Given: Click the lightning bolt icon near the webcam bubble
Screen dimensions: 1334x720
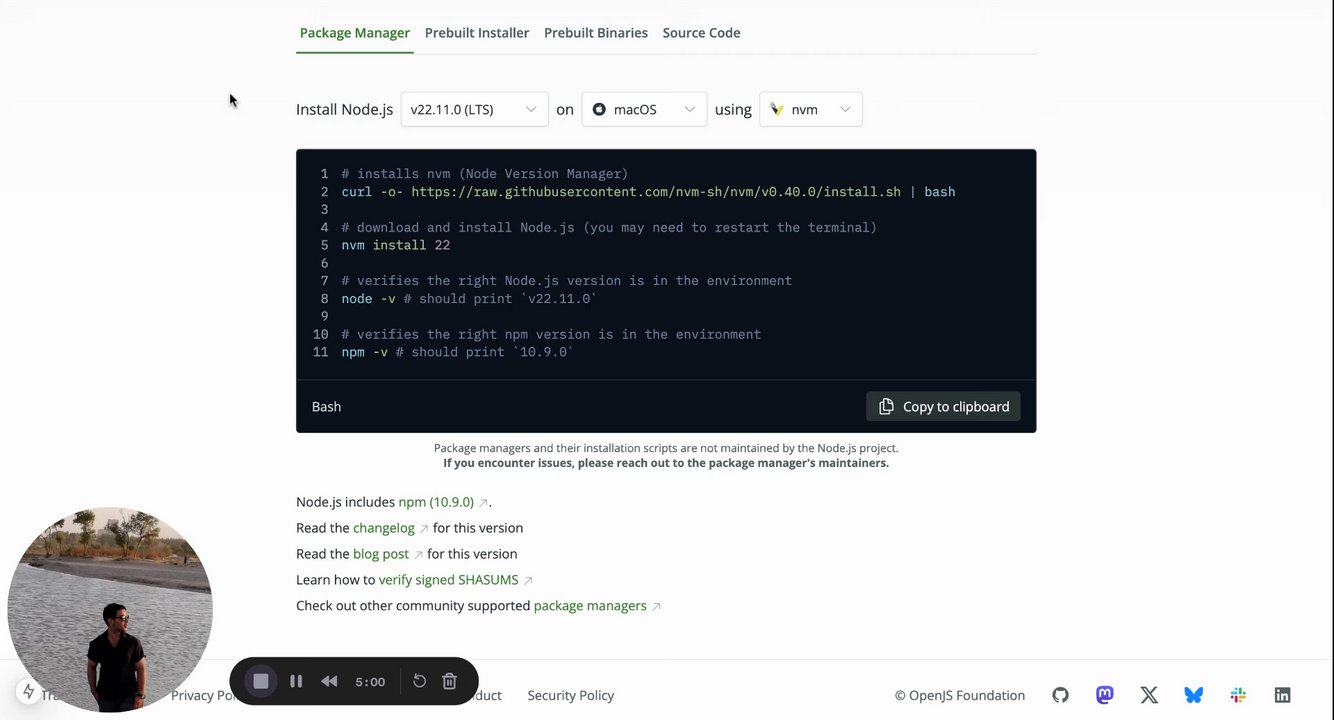Looking at the screenshot, I should tap(28, 691).
